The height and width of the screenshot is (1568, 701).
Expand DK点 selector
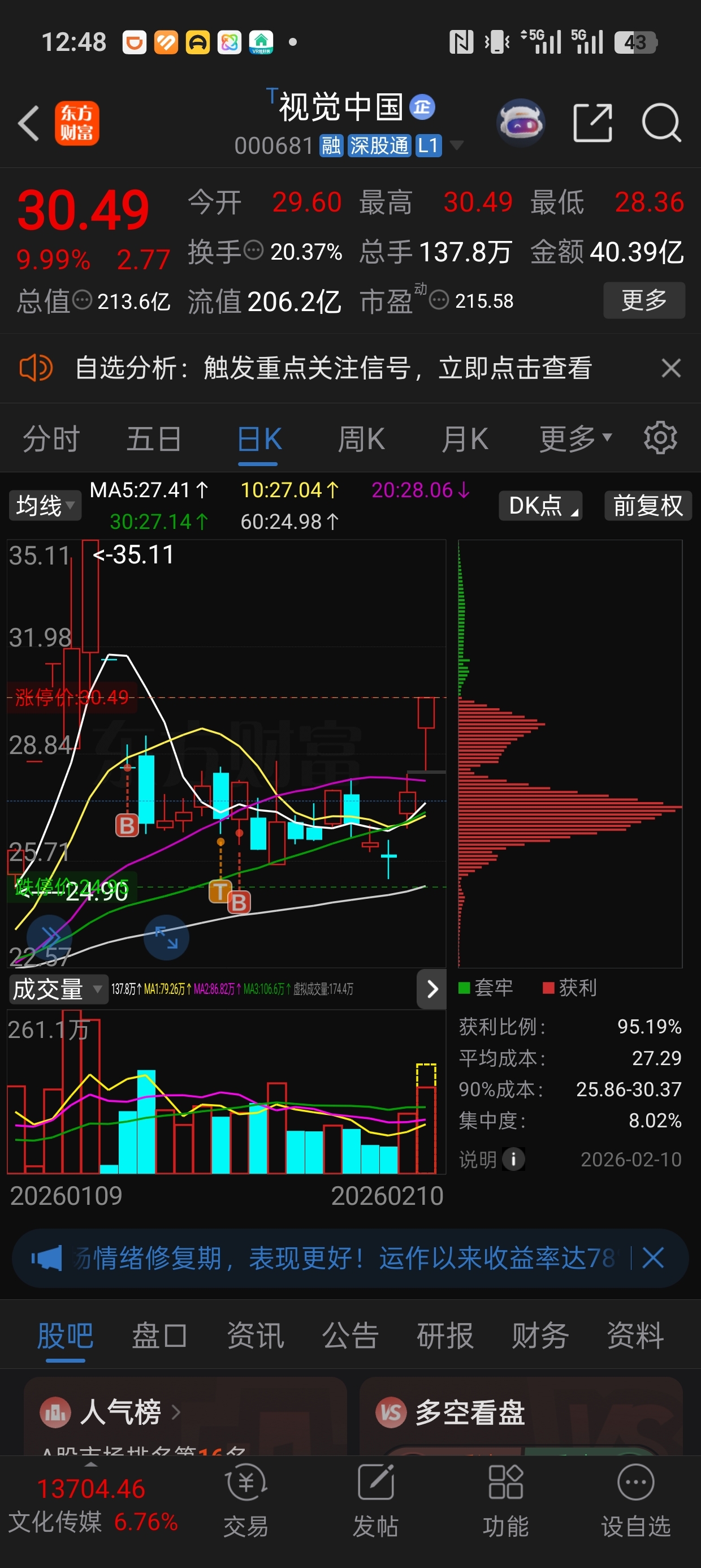pos(540,505)
